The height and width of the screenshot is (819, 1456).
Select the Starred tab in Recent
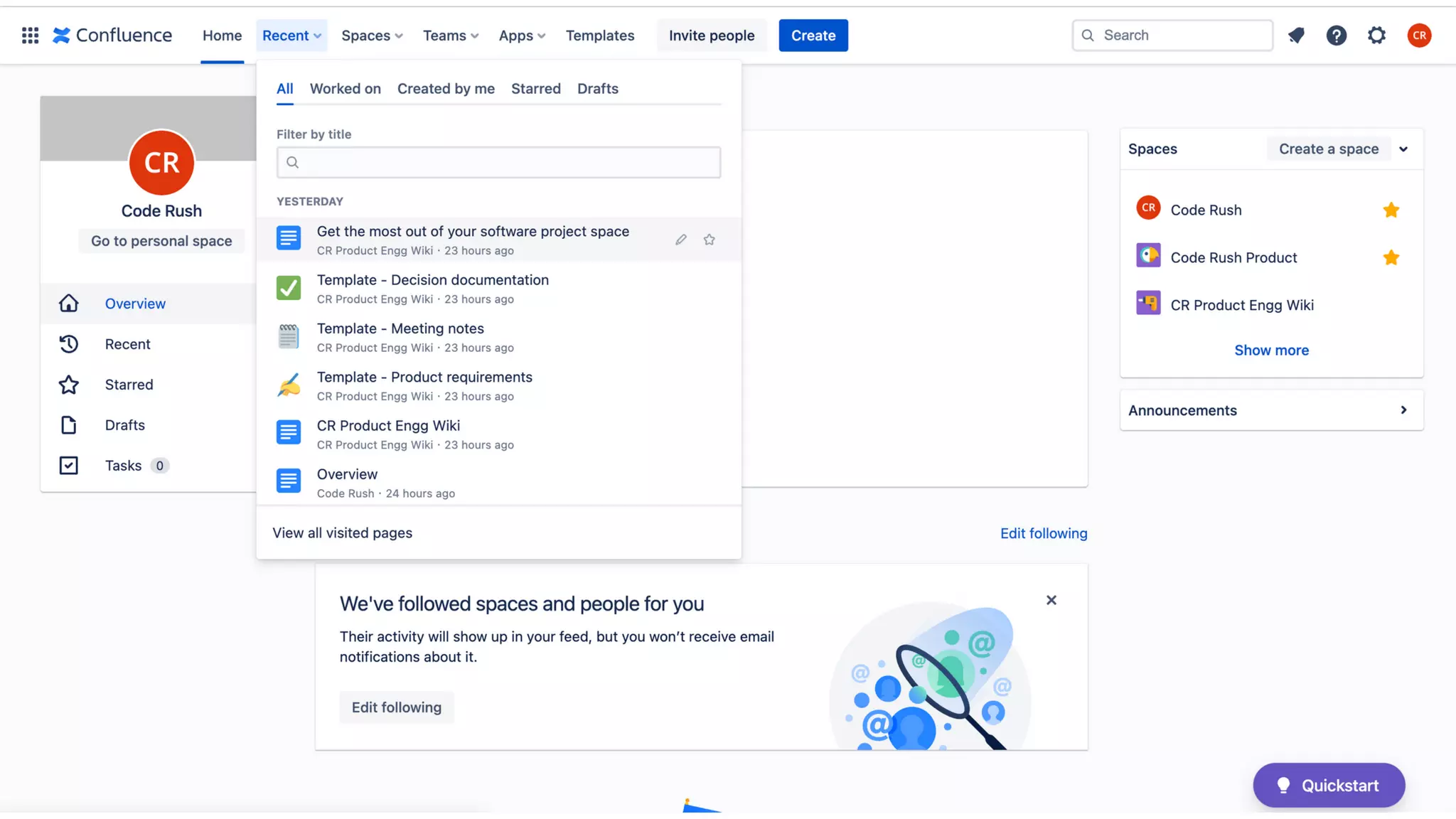pos(535,88)
